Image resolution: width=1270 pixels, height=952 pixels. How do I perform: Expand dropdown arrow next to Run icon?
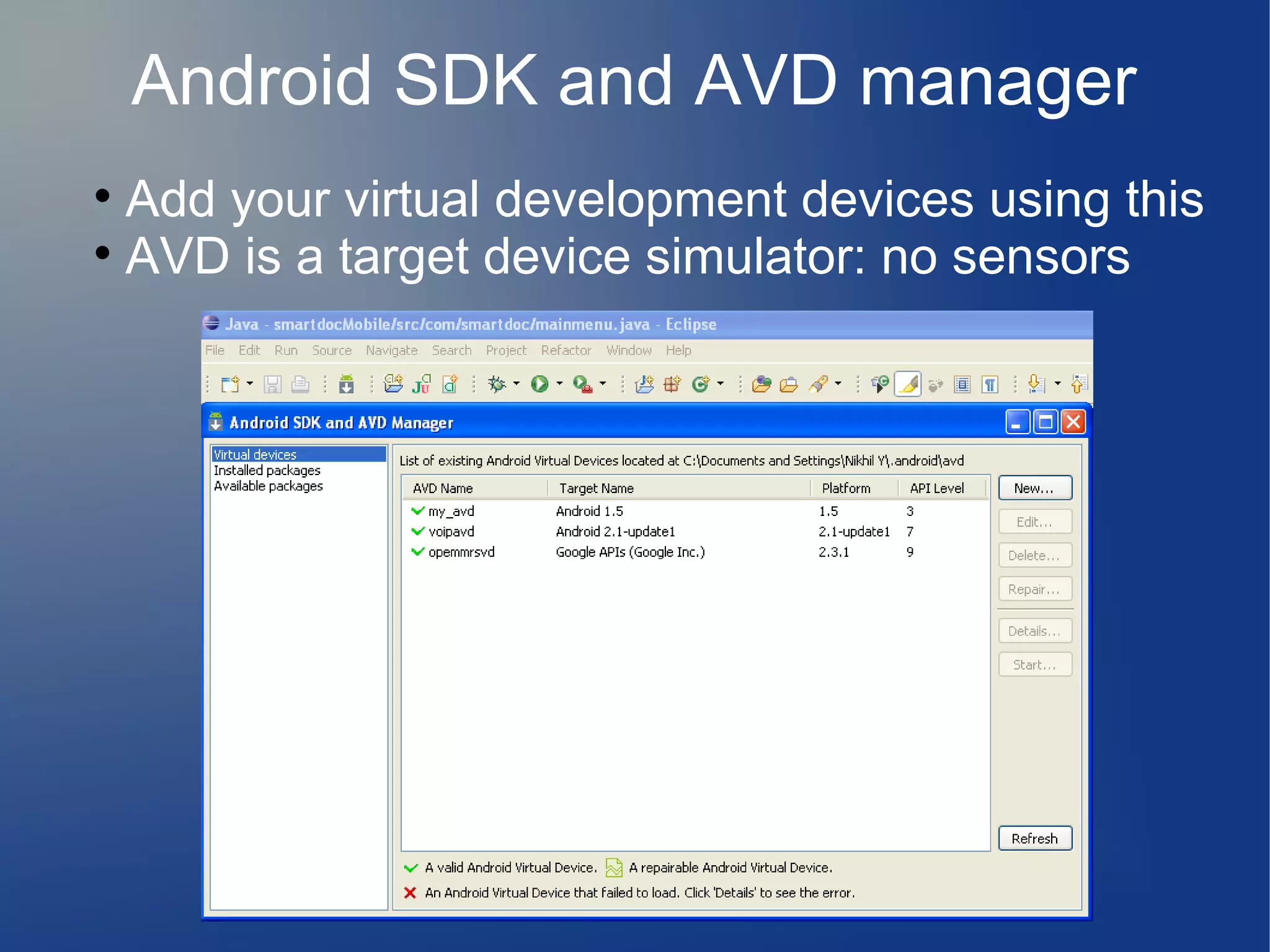pyautogui.click(x=559, y=384)
